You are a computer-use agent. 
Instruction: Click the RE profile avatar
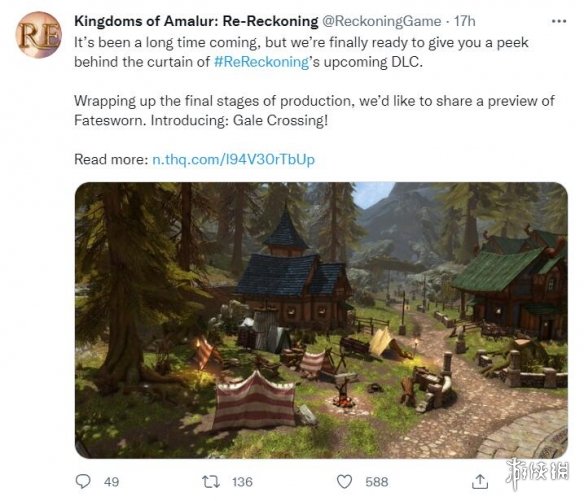pos(39,35)
